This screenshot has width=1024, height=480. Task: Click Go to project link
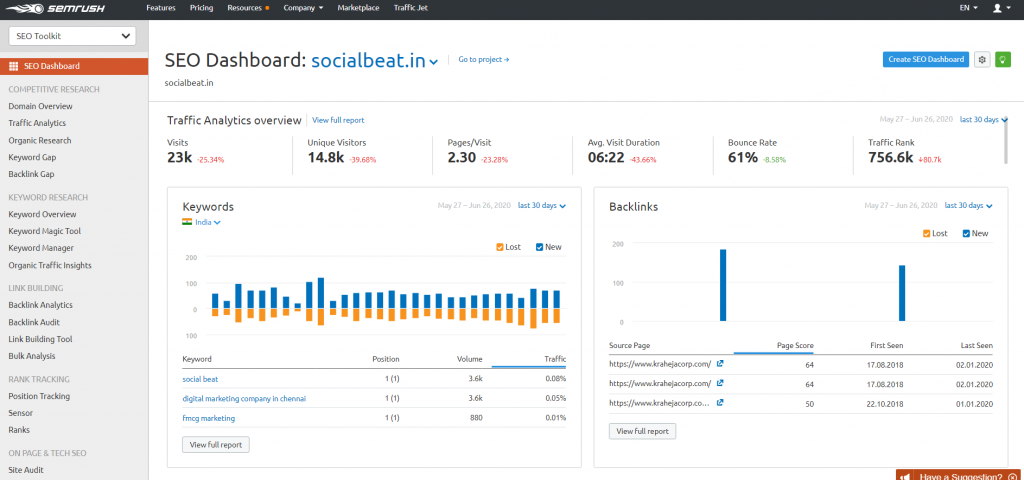pos(483,59)
